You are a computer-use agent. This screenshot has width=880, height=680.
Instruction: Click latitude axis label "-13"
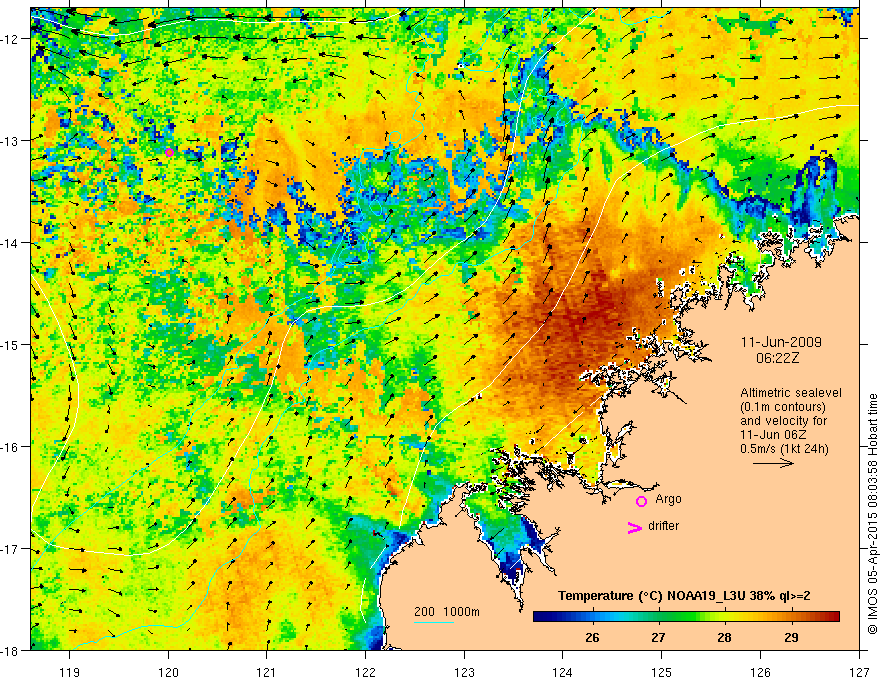tap(11, 141)
